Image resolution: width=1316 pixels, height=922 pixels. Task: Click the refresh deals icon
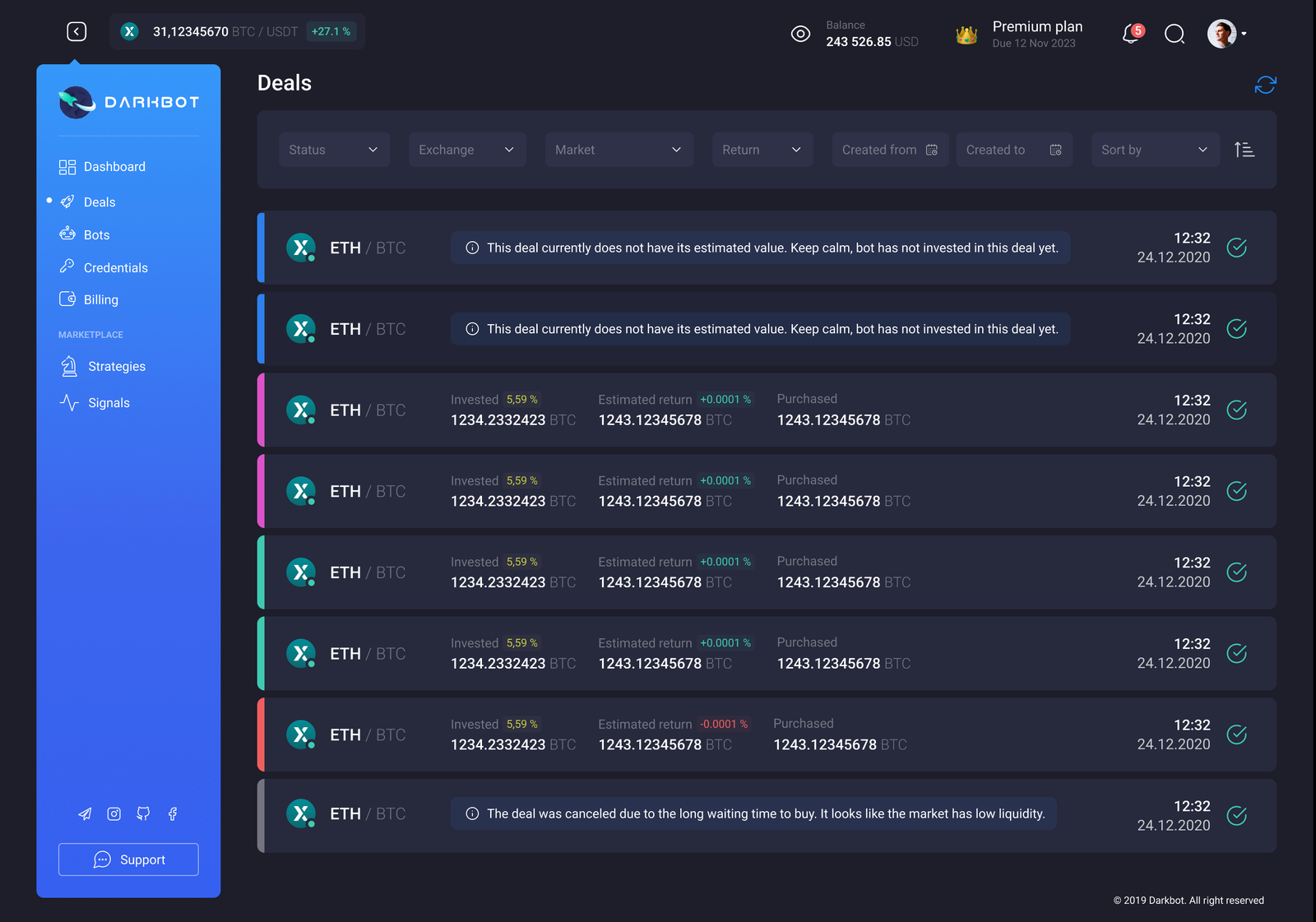point(1265,85)
